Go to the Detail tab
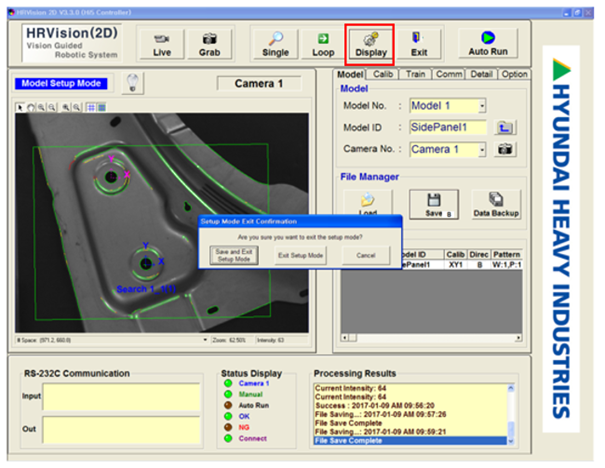The image size is (605, 468). 481,74
